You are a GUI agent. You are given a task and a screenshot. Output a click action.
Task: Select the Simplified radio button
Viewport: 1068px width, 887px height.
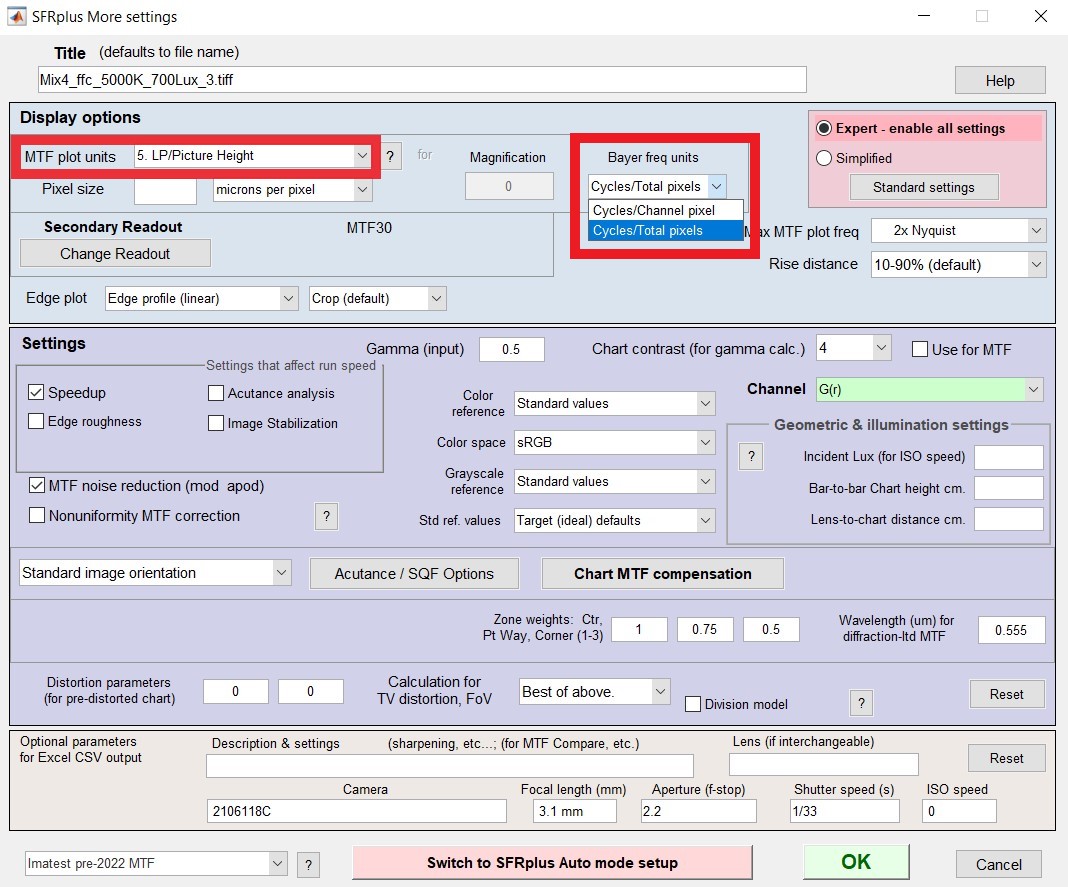(823, 158)
